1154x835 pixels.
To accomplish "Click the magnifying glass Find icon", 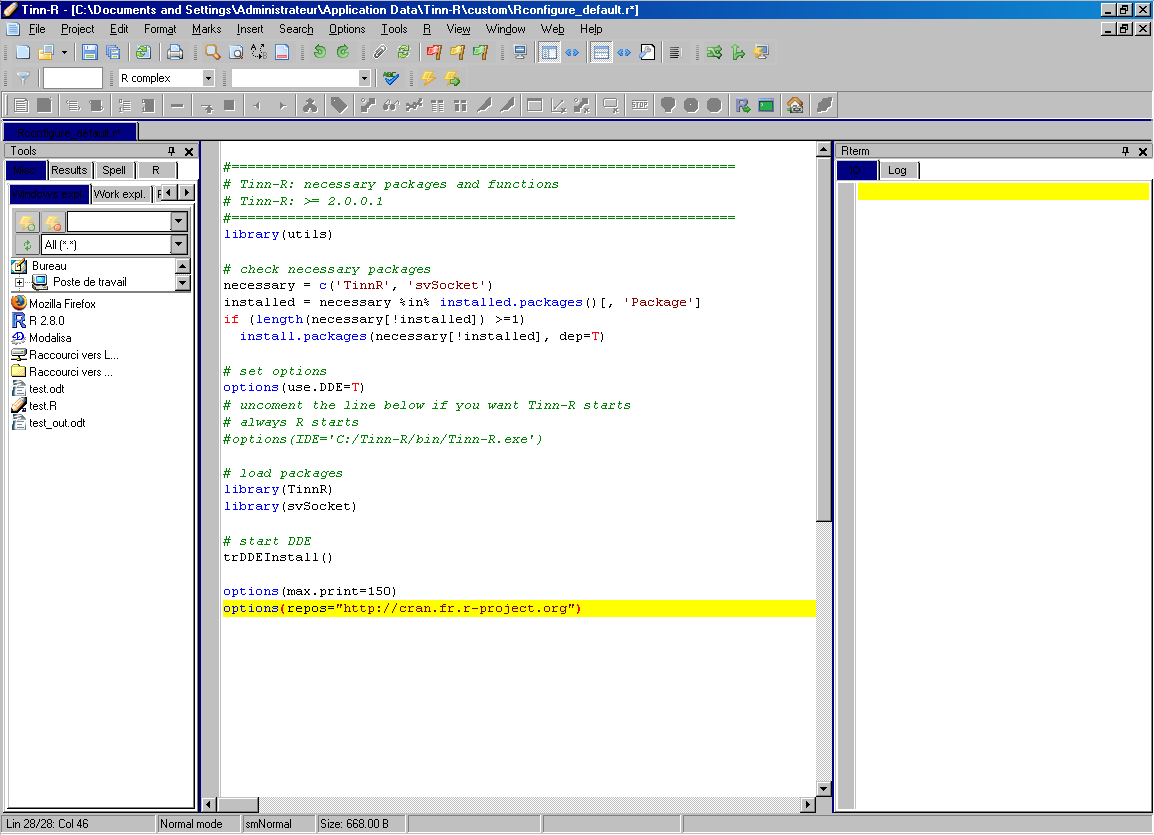I will 213,52.
